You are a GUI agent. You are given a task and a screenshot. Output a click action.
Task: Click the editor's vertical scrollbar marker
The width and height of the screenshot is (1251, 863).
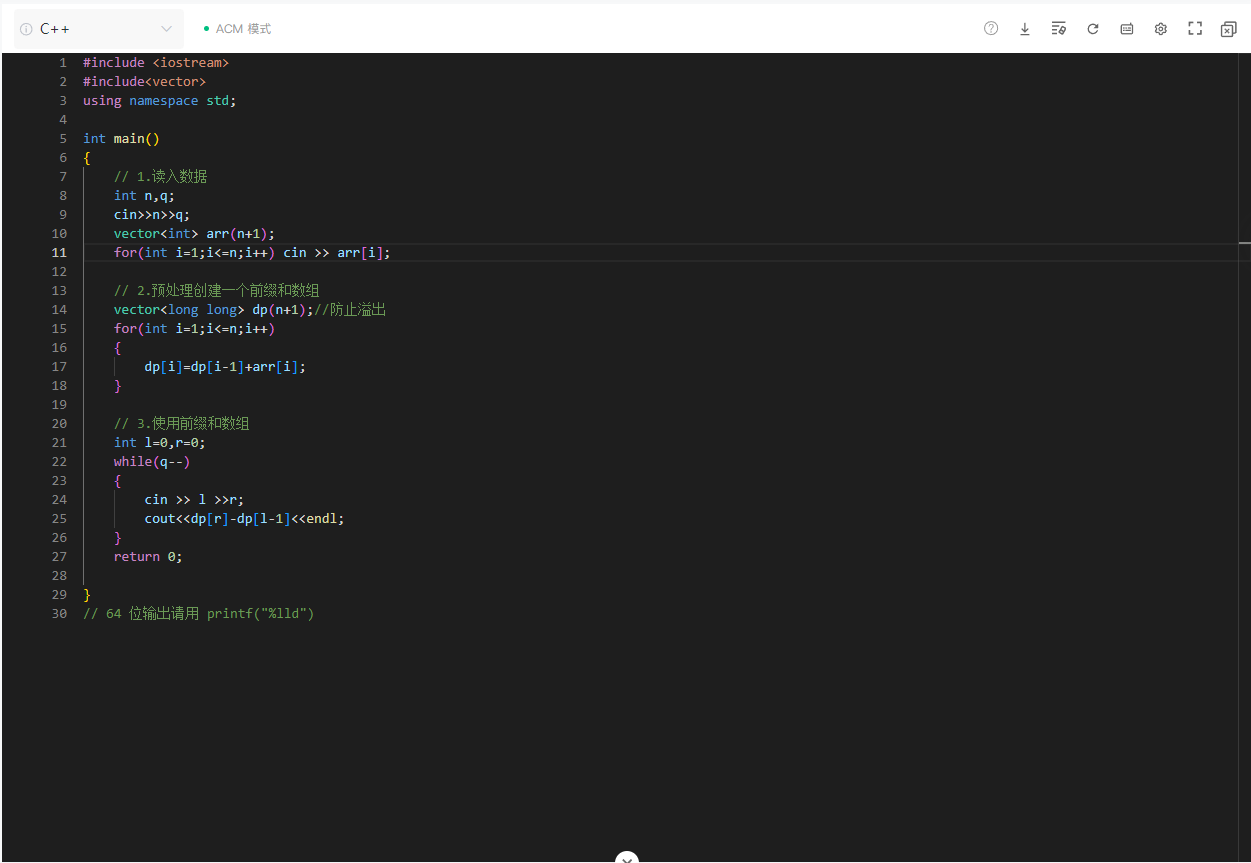tap(1245, 243)
